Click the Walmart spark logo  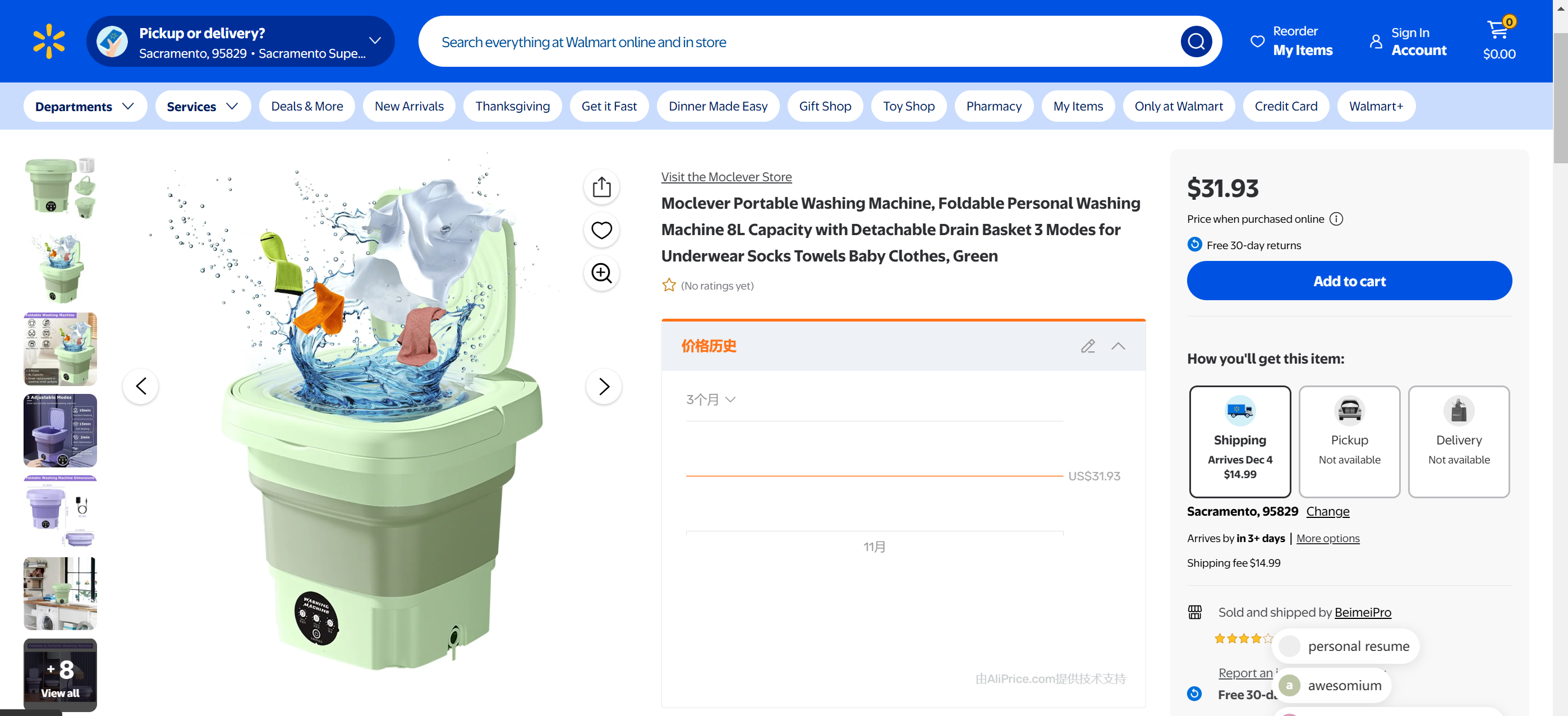pyautogui.click(x=49, y=42)
